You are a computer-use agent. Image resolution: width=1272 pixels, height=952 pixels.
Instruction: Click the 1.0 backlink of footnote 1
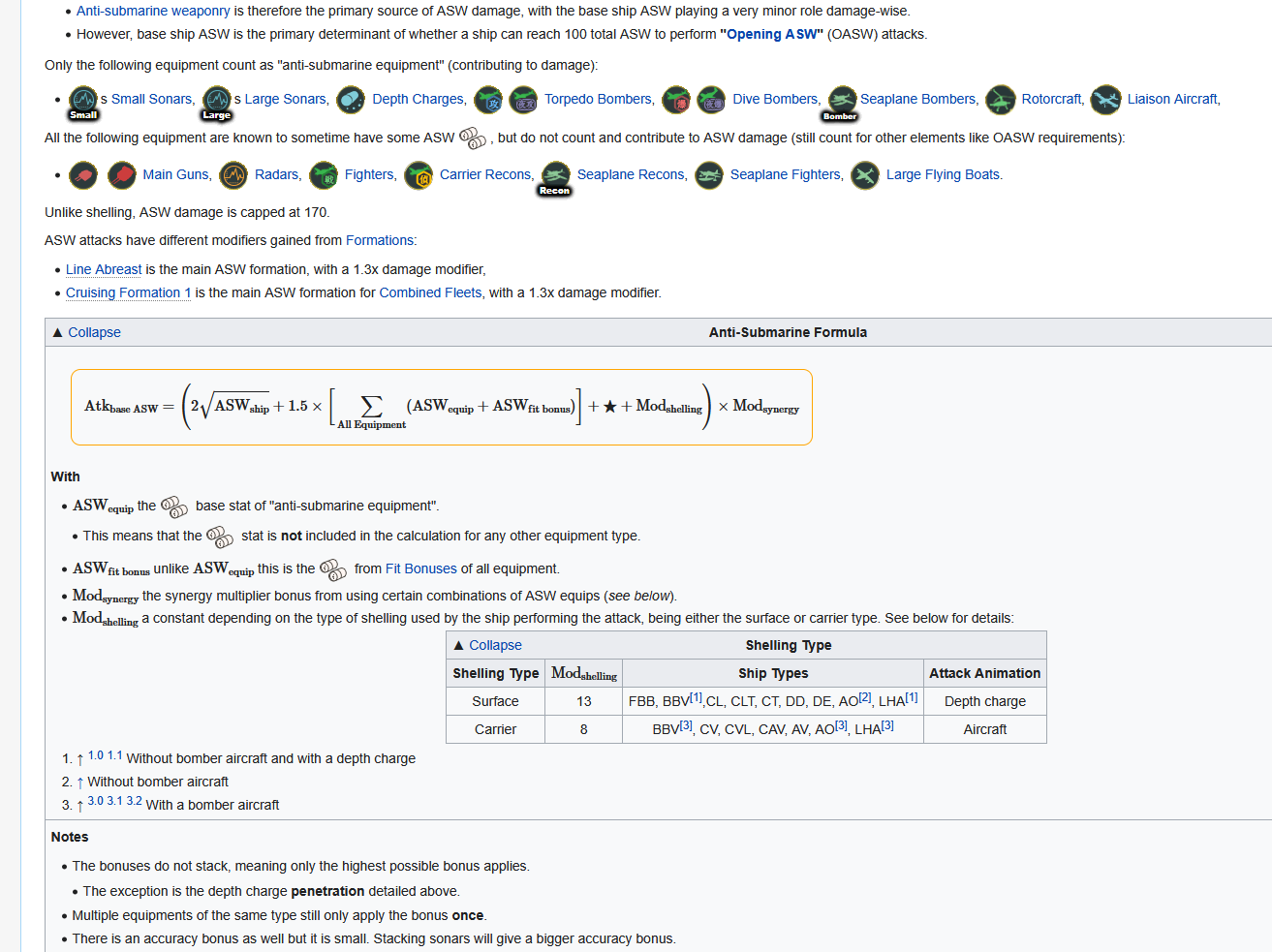tap(95, 755)
